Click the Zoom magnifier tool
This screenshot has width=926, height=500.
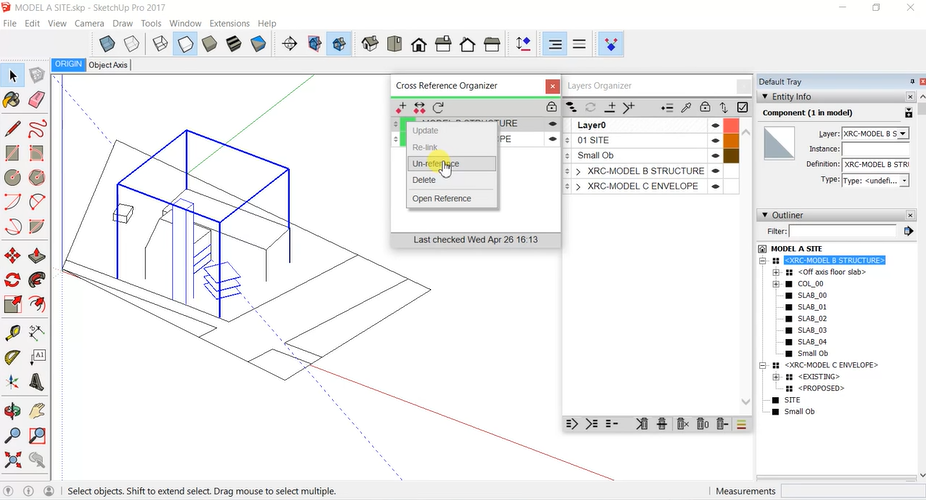(12, 435)
